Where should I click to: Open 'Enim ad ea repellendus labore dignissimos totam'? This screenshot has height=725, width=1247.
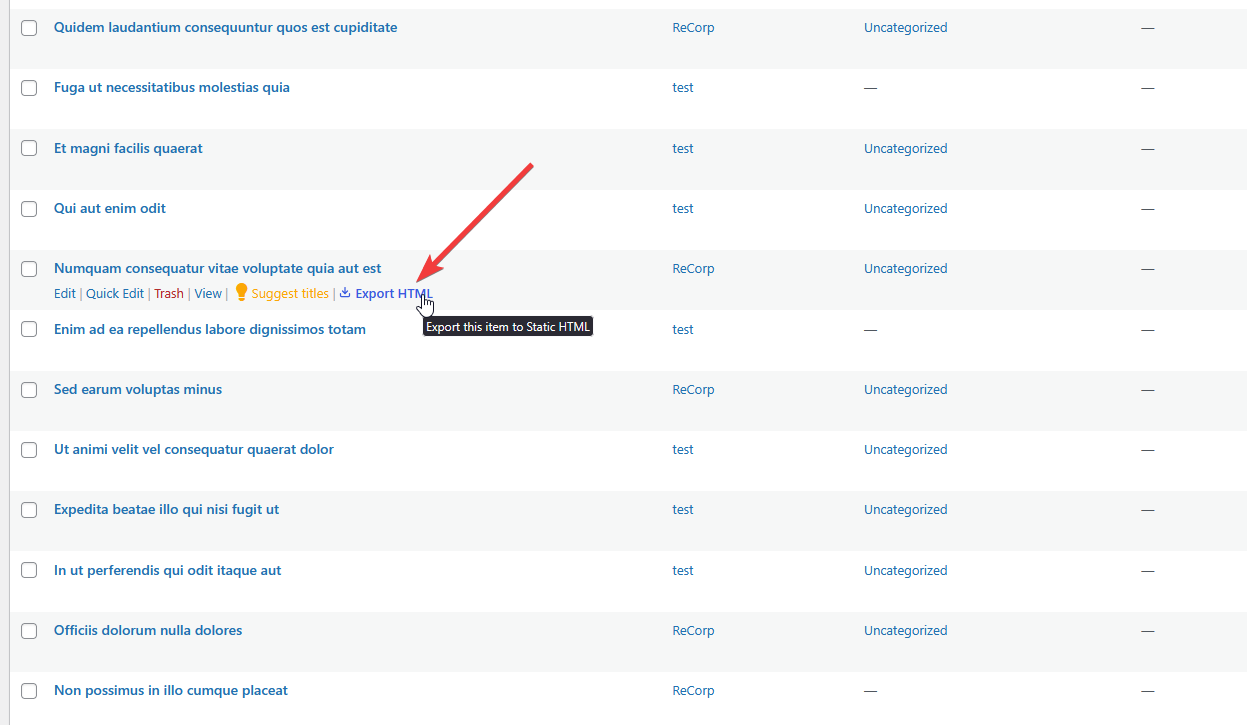click(210, 329)
